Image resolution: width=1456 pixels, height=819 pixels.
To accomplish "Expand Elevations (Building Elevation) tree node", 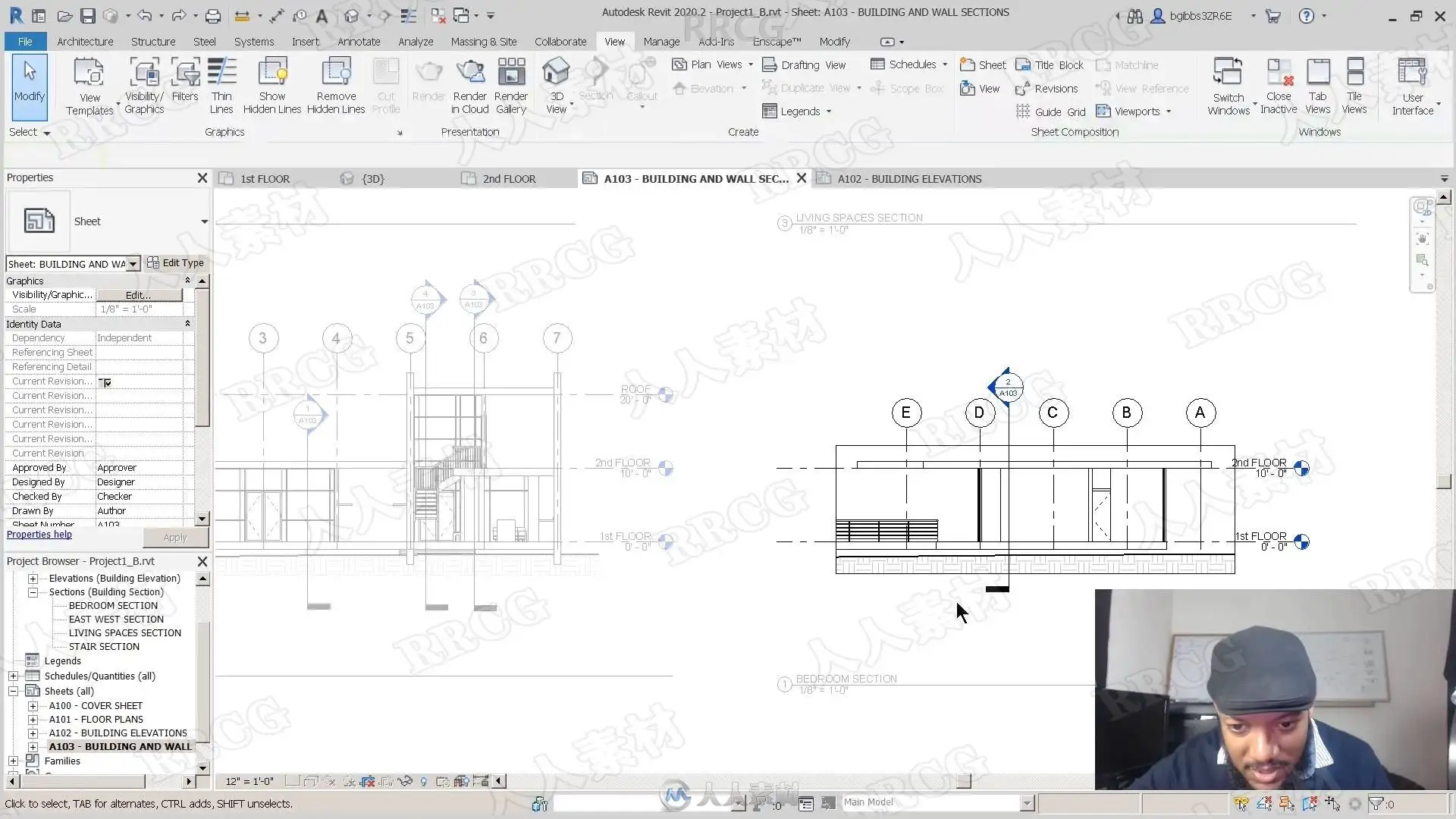I will tap(33, 579).
